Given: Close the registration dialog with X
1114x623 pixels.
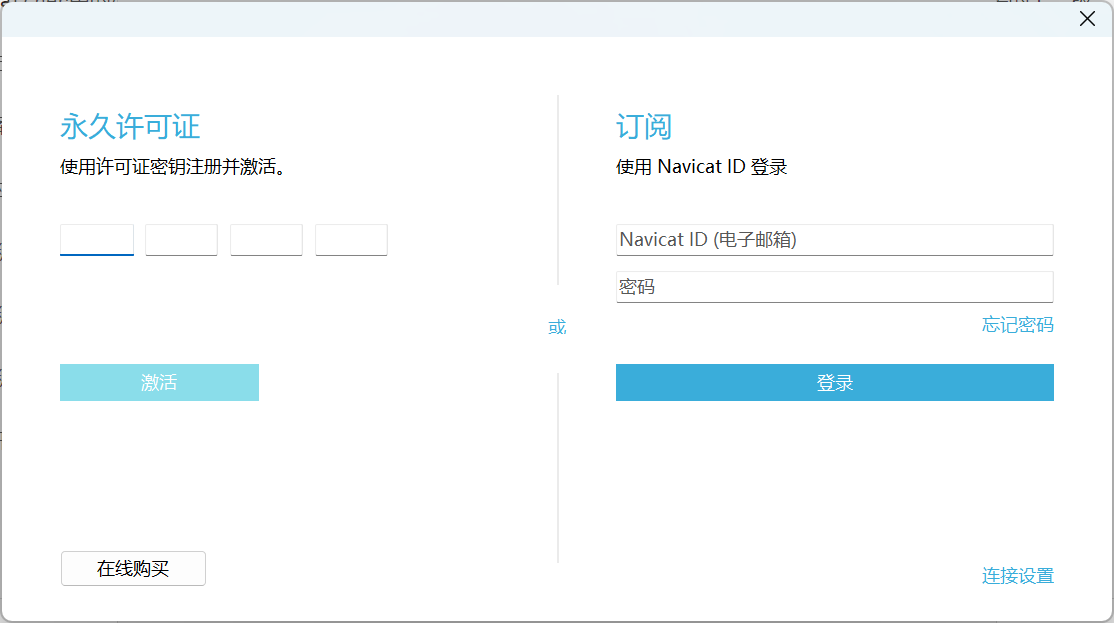Looking at the screenshot, I should (x=1087, y=19).
